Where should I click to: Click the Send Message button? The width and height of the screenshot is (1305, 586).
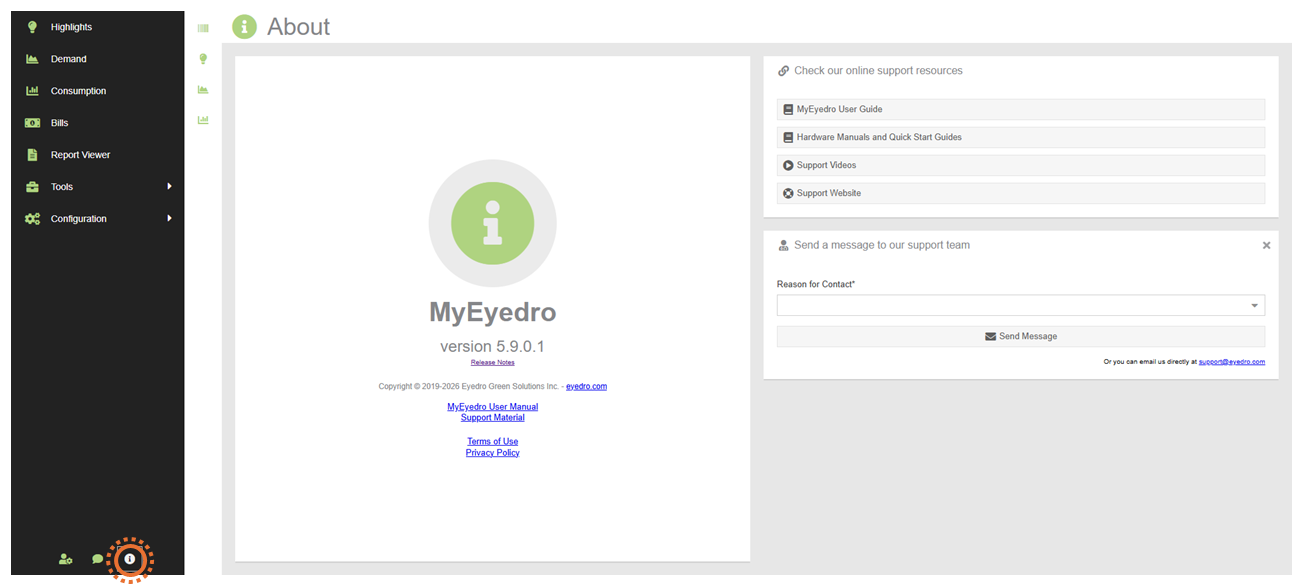(1021, 336)
